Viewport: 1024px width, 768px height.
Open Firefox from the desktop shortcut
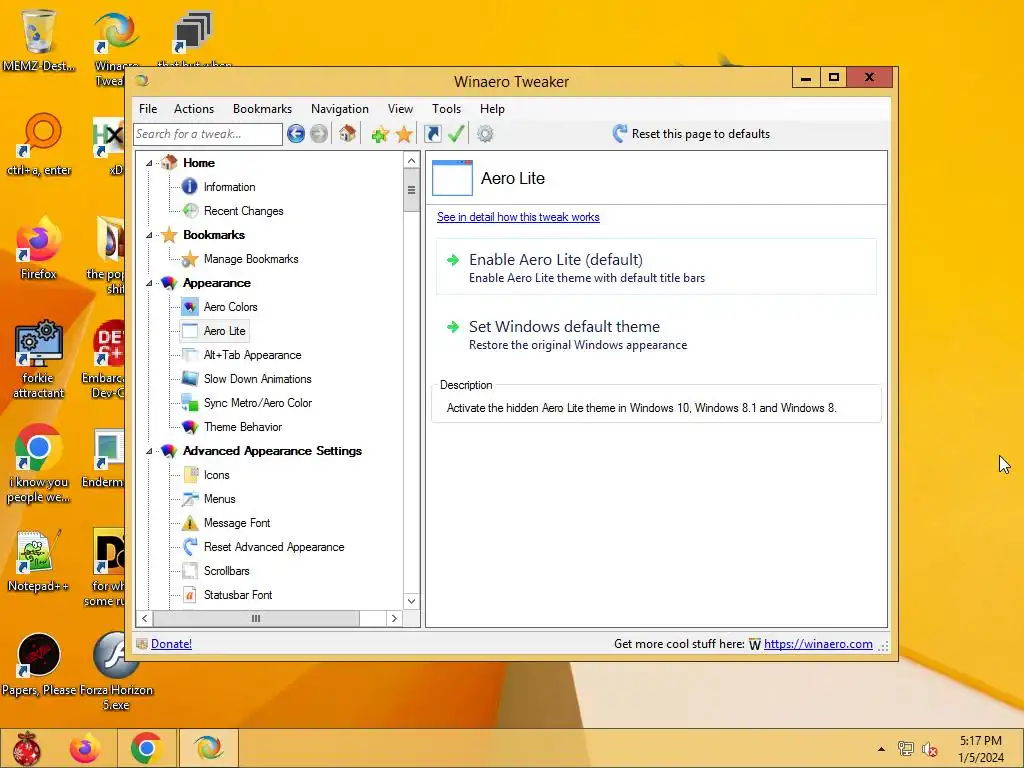point(38,248)
